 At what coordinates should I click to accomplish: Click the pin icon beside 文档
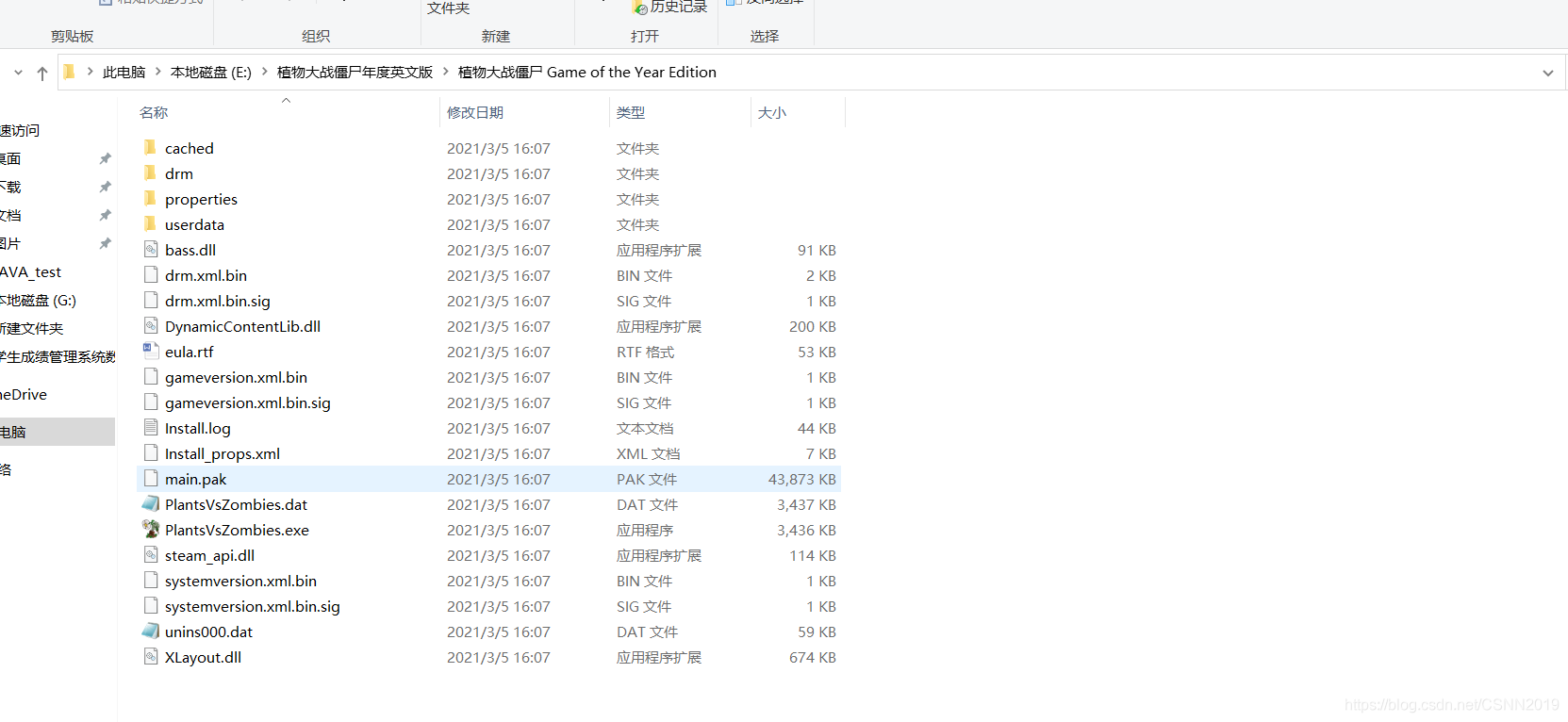[x=105, y=215]
